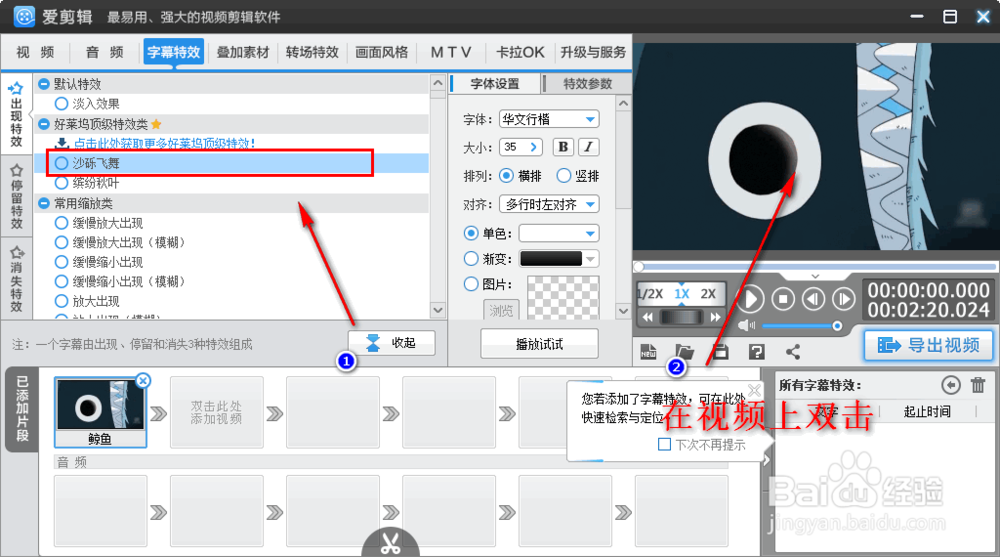The image size is (1000, 557).
Task: Remove the 鲸鱼 clip with its X badge
Action: [x=143, y=381]
